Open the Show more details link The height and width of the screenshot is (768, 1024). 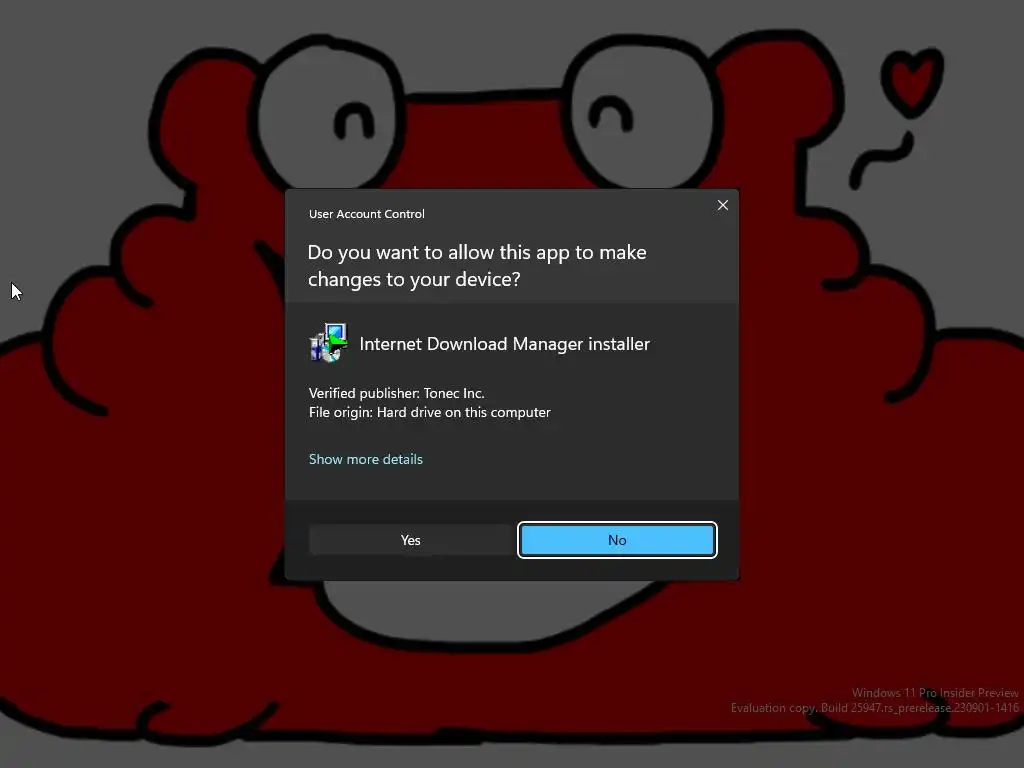click(366, 459)
